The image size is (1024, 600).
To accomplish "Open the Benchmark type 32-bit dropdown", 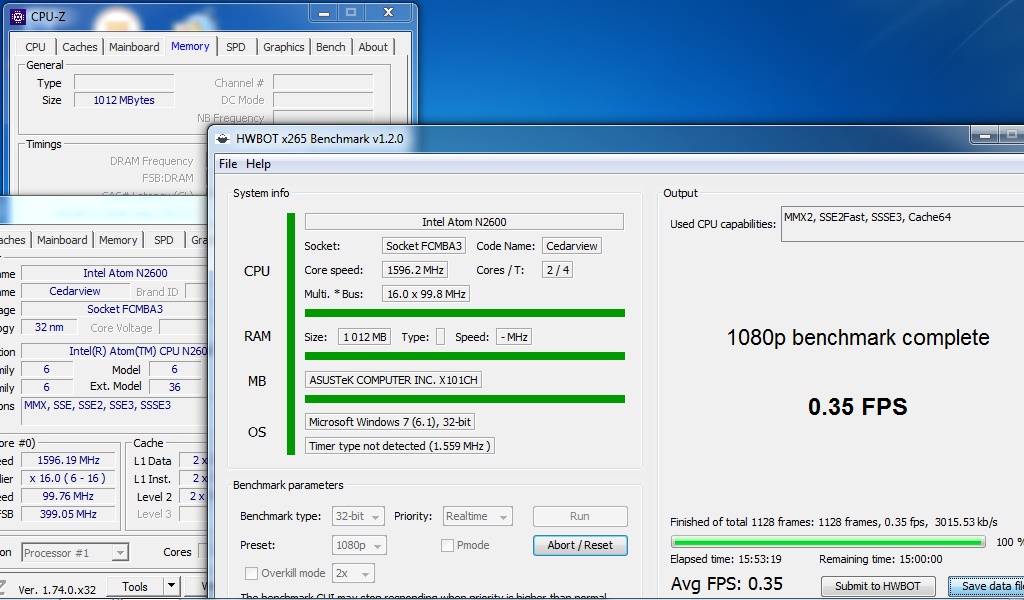I will click(x=359, y=516).
